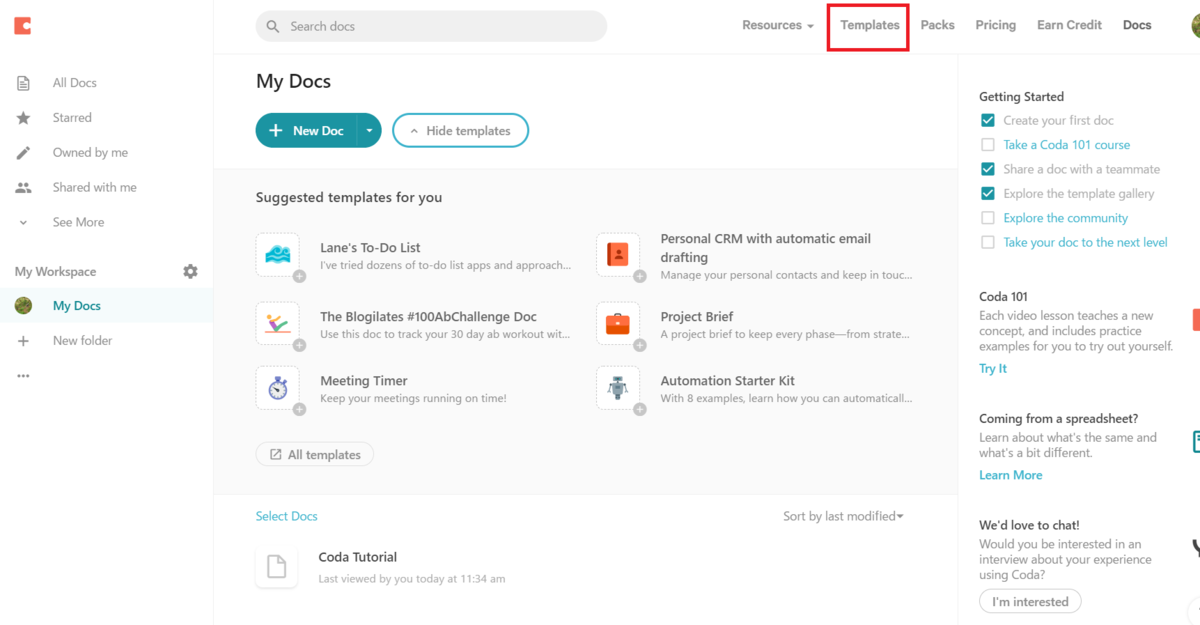This screenshot has height=625, width=1200.
Task: Open Lane's To-Do List template icon
Action: coord(277,255)
